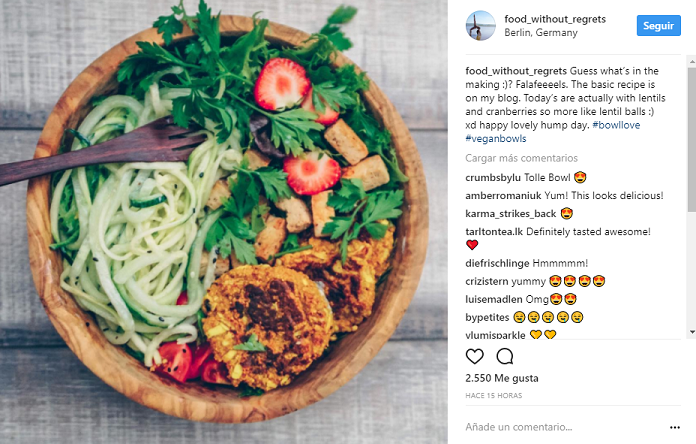Like the post with the heart icon
696x444 pixels.
click(x=474, y=356)
